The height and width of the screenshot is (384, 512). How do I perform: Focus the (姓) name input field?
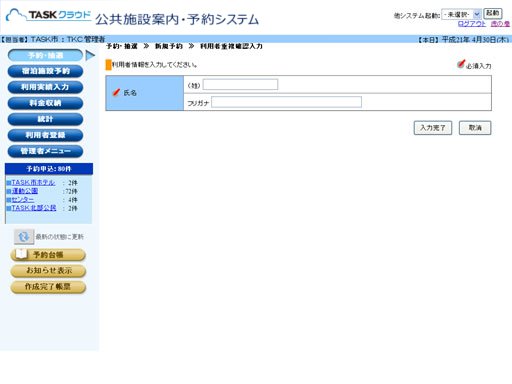click(x=240, y=85)
